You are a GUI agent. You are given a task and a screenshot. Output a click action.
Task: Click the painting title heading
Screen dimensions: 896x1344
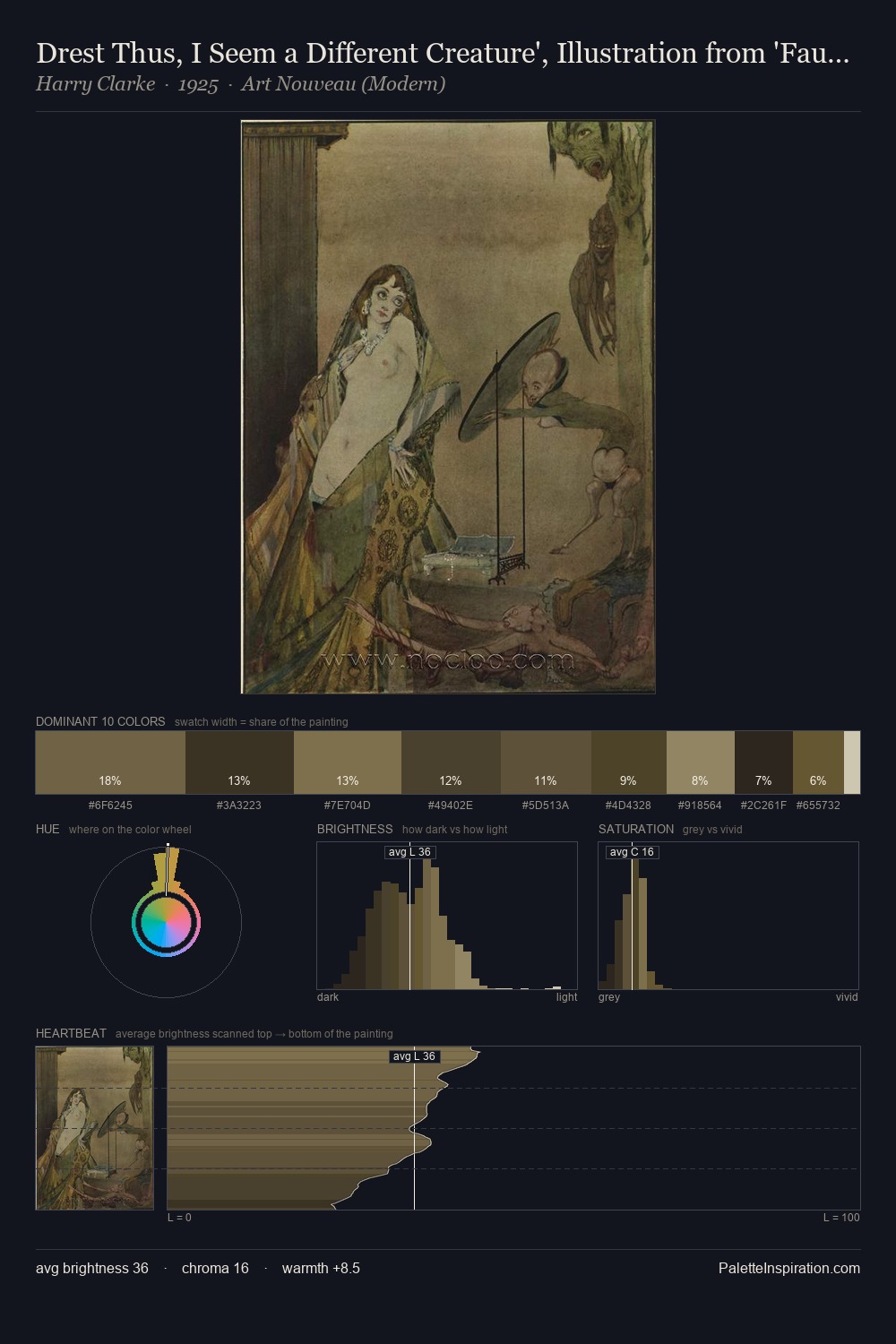click(x=443, y=53)
